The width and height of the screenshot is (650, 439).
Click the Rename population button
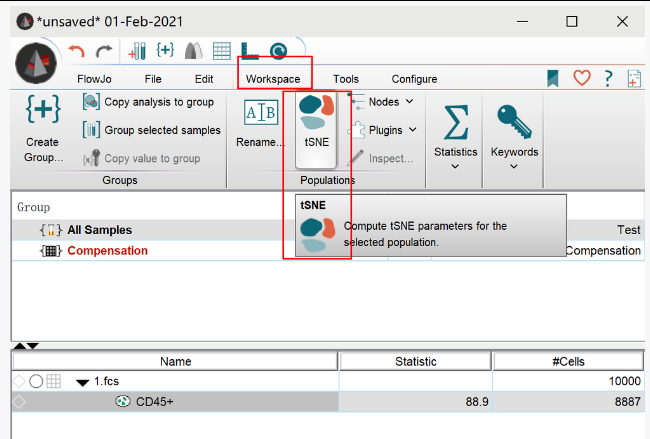[x=261, y=125]
